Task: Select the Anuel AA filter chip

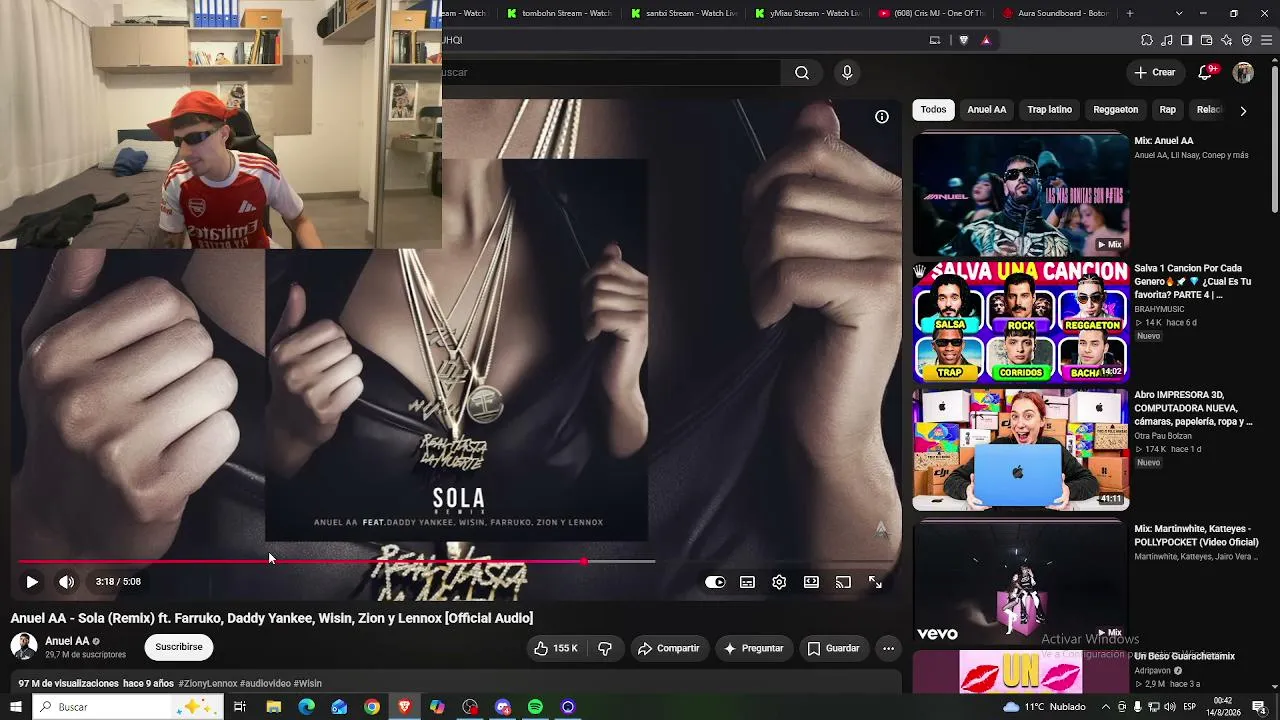Action: point(987,110)
